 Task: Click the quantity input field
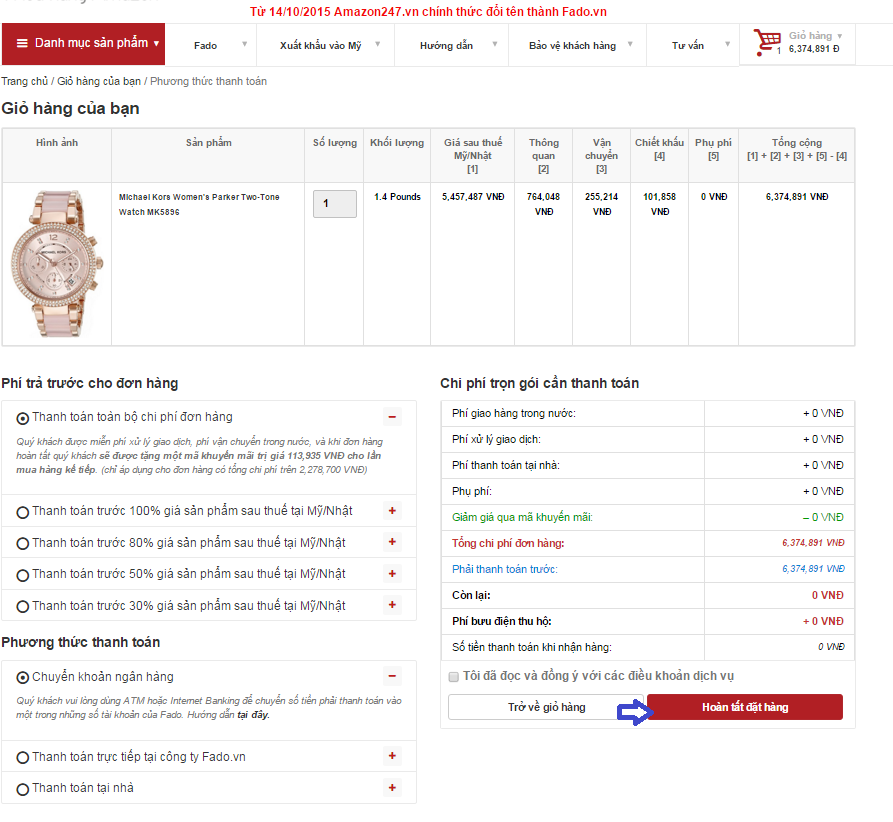(335, 203)
